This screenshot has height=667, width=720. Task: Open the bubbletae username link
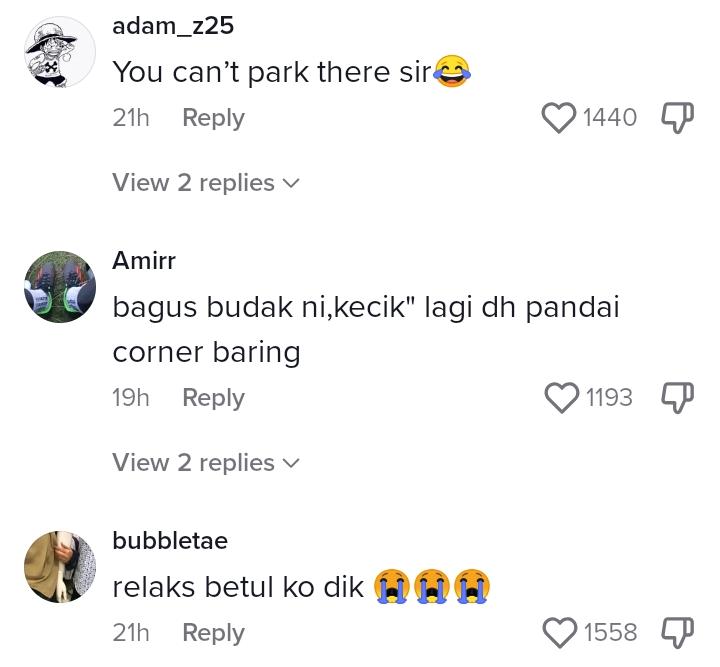(x=170, y=541)
